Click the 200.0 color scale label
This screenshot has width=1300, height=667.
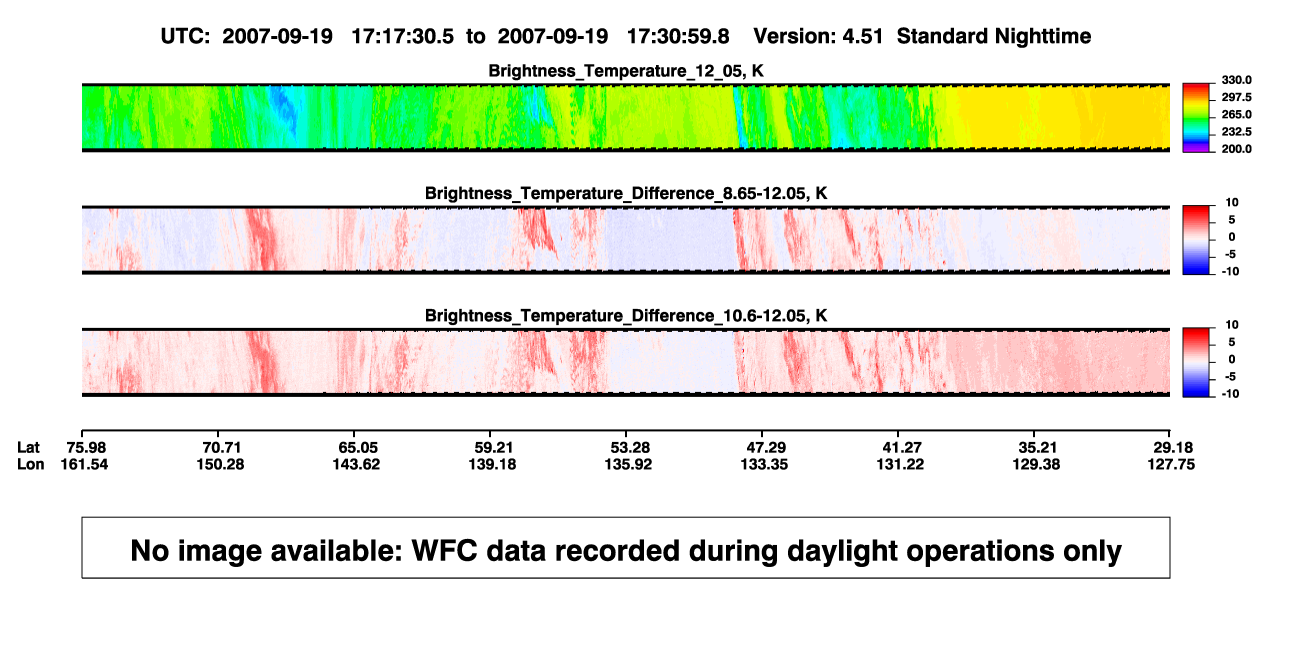pos(1237,148)
